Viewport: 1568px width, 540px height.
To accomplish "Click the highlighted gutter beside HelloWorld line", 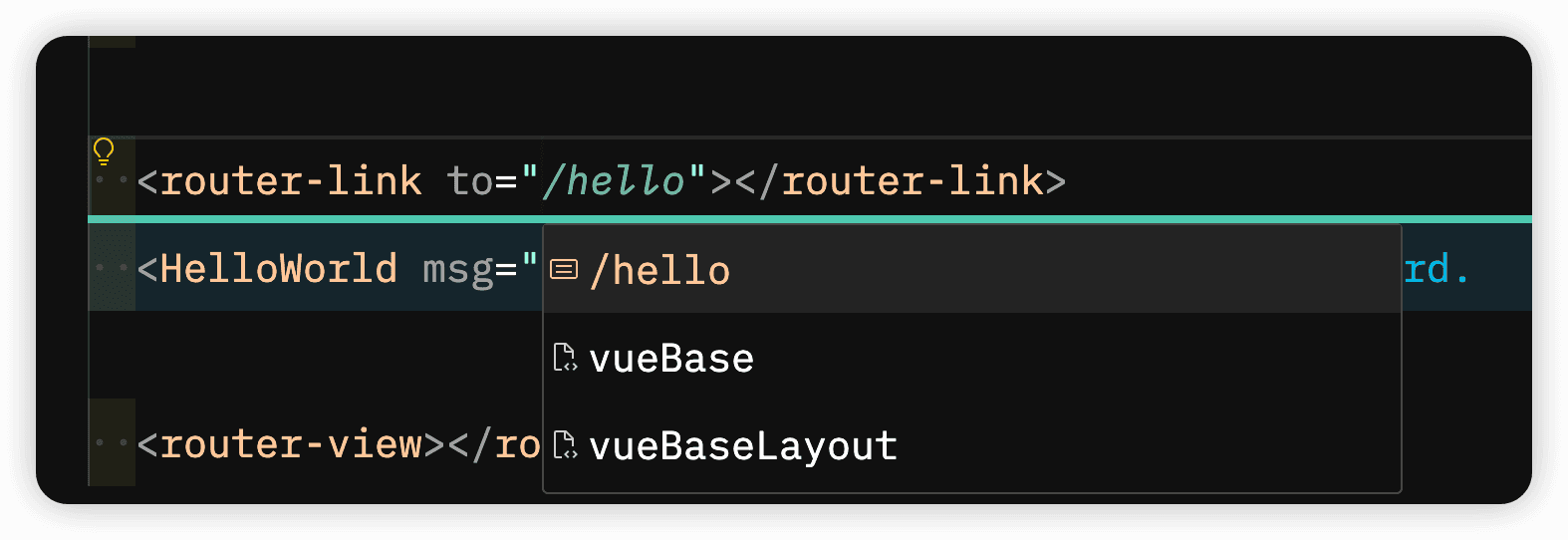I will [112, 269].
